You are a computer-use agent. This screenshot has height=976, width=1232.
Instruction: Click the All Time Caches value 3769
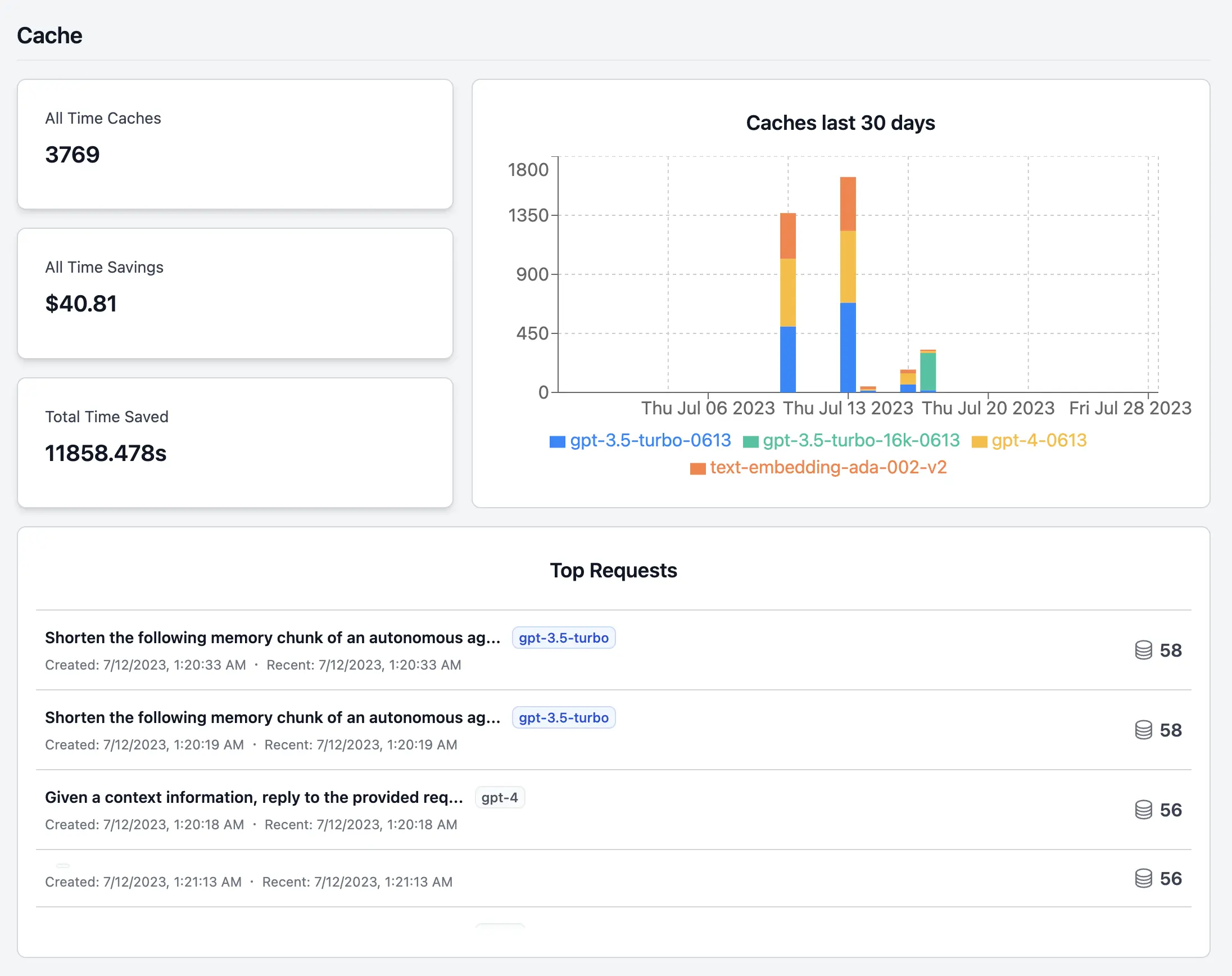click(72, 154)
